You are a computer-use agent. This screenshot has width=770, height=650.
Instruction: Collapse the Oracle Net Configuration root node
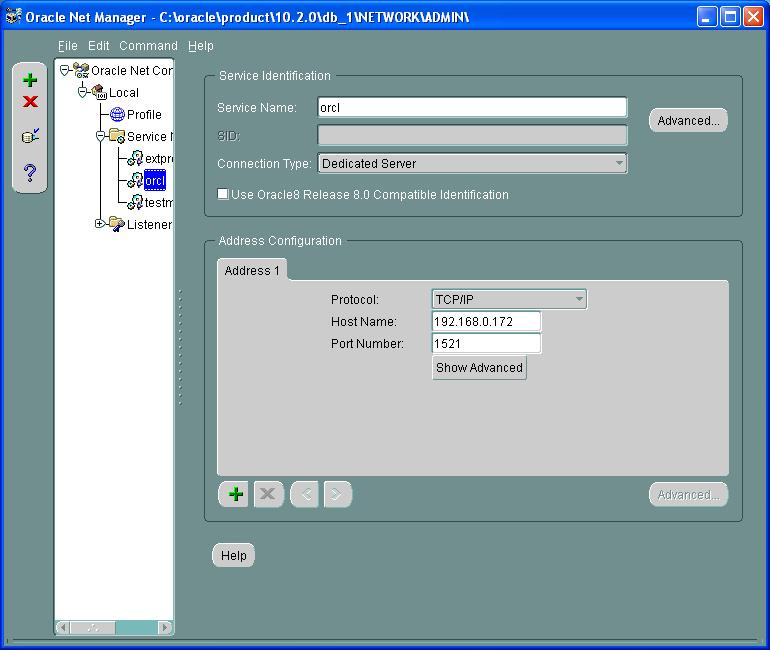64,70
